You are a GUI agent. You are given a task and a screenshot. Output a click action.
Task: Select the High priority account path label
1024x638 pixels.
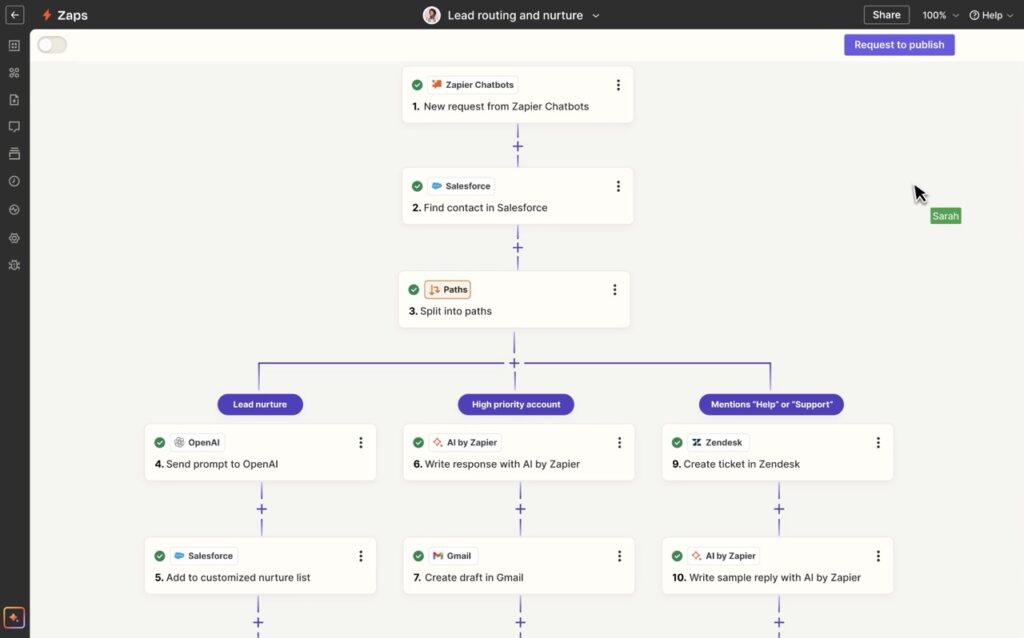point(516,404)
